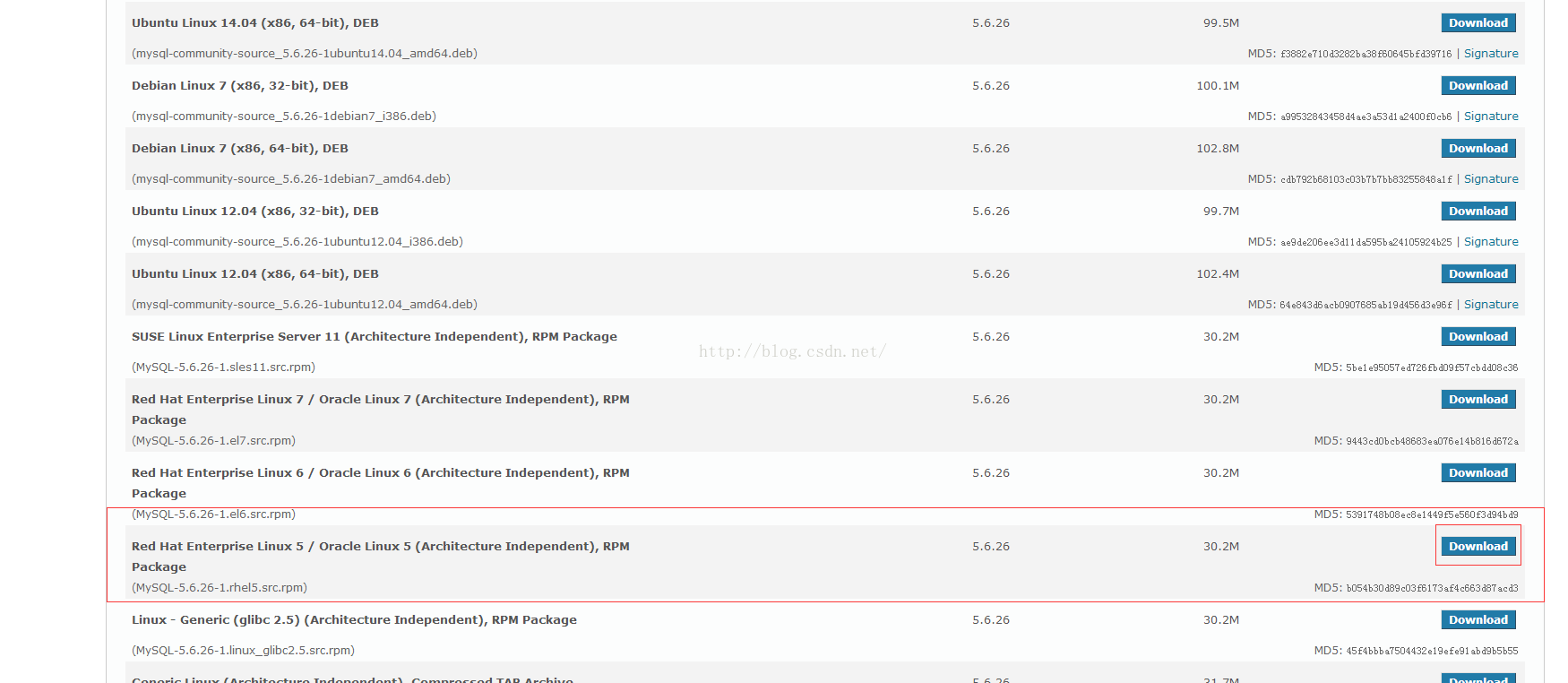Screen dimensions: 1568x683
Task: Download SUSE Linux Enterprise Server 11 RPM
Action: [x=1478, y=337]
